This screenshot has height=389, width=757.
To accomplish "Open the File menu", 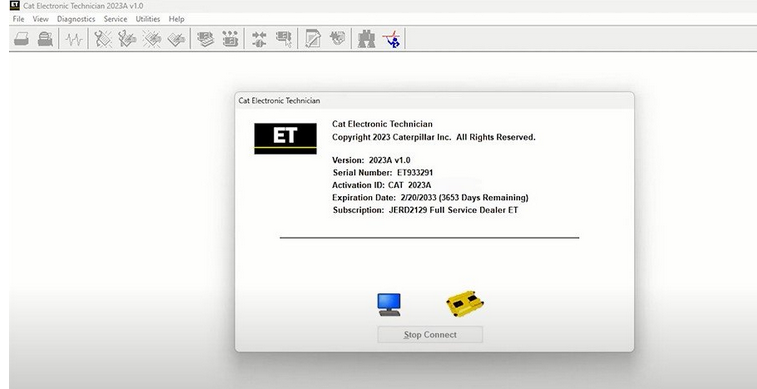I will coord(18,19).
